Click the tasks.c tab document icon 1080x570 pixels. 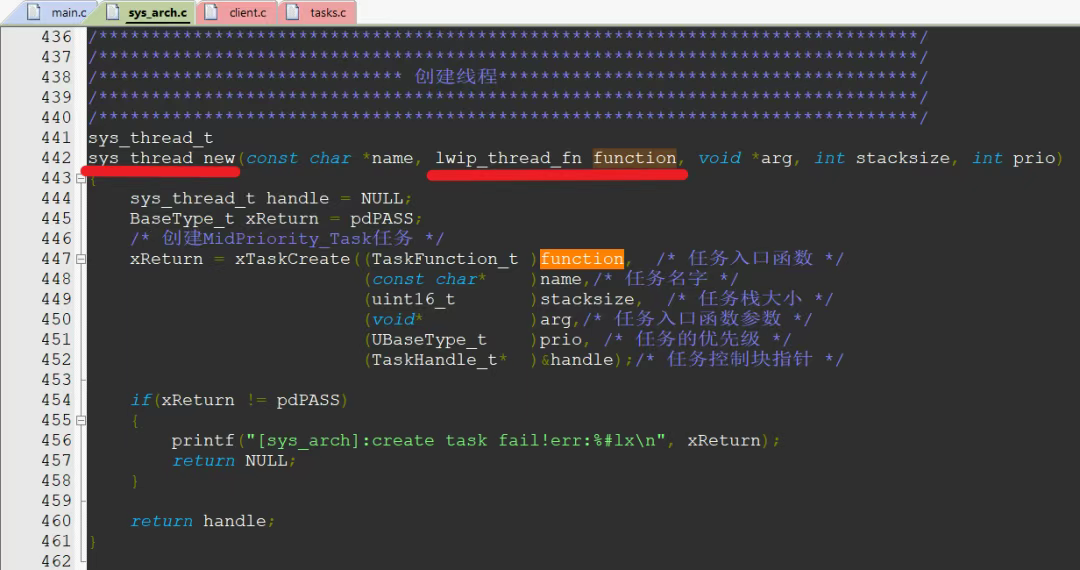click(292, 12)
